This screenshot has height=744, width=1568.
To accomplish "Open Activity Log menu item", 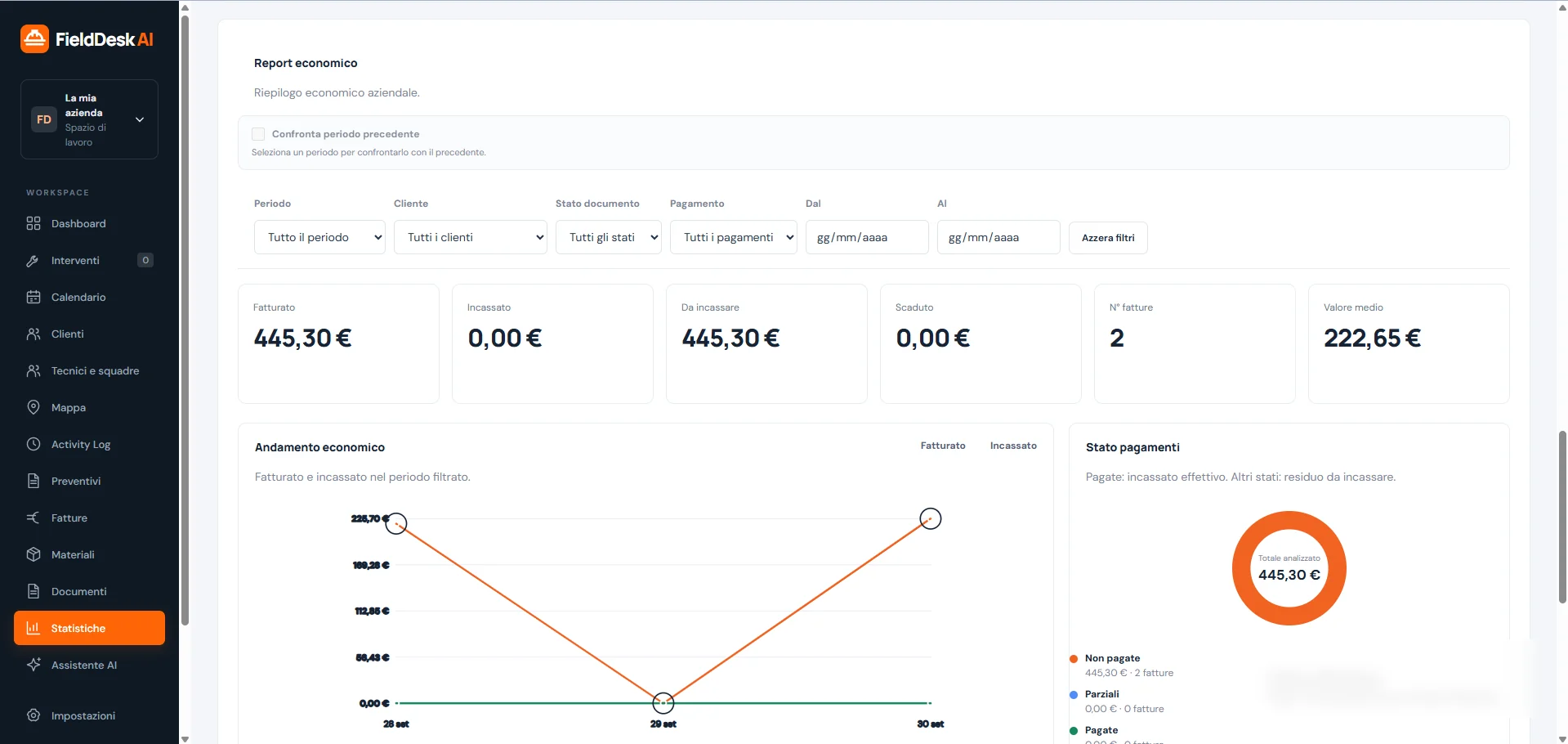I will click(89, 444).
